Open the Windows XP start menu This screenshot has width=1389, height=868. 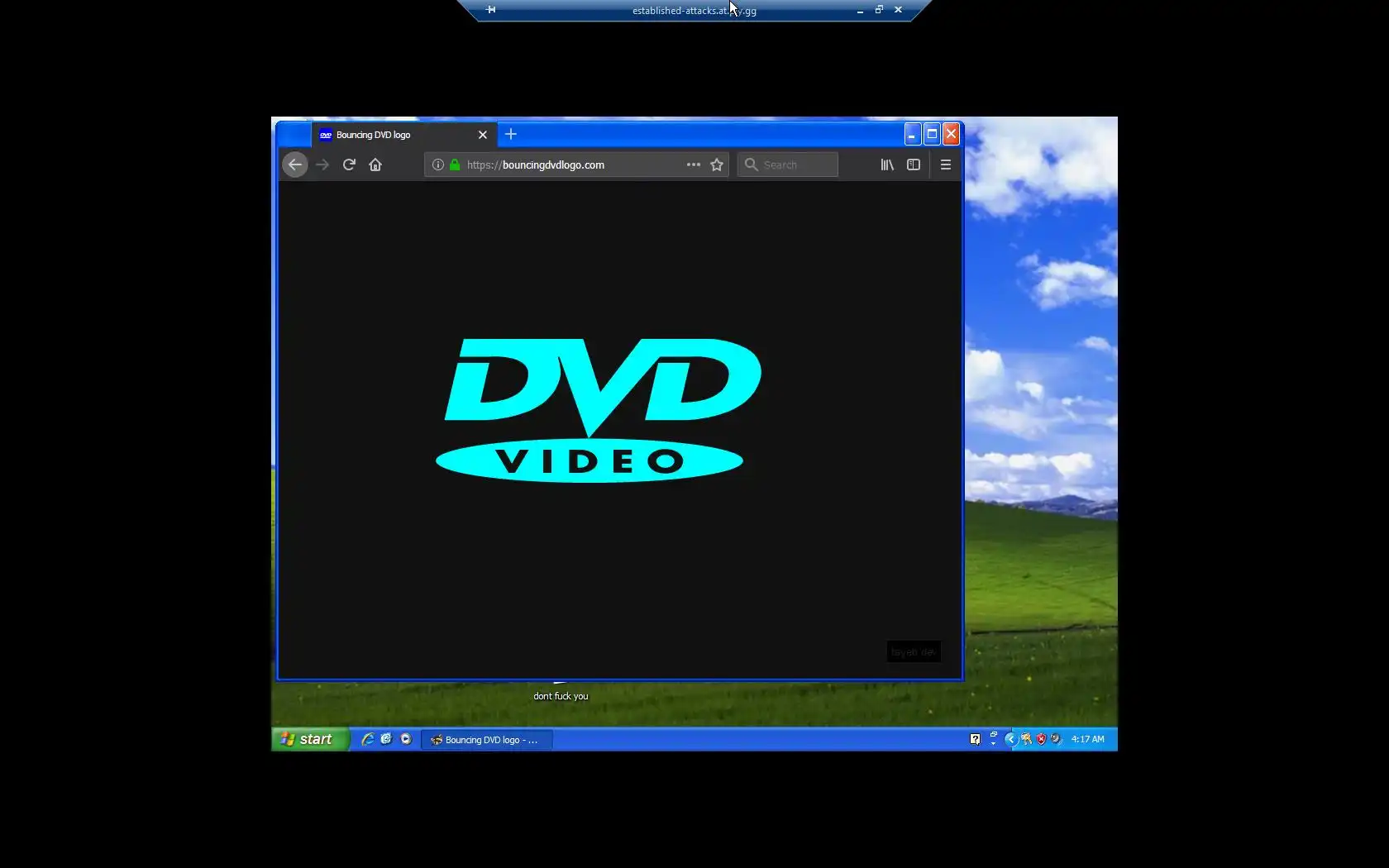[311, 739]
